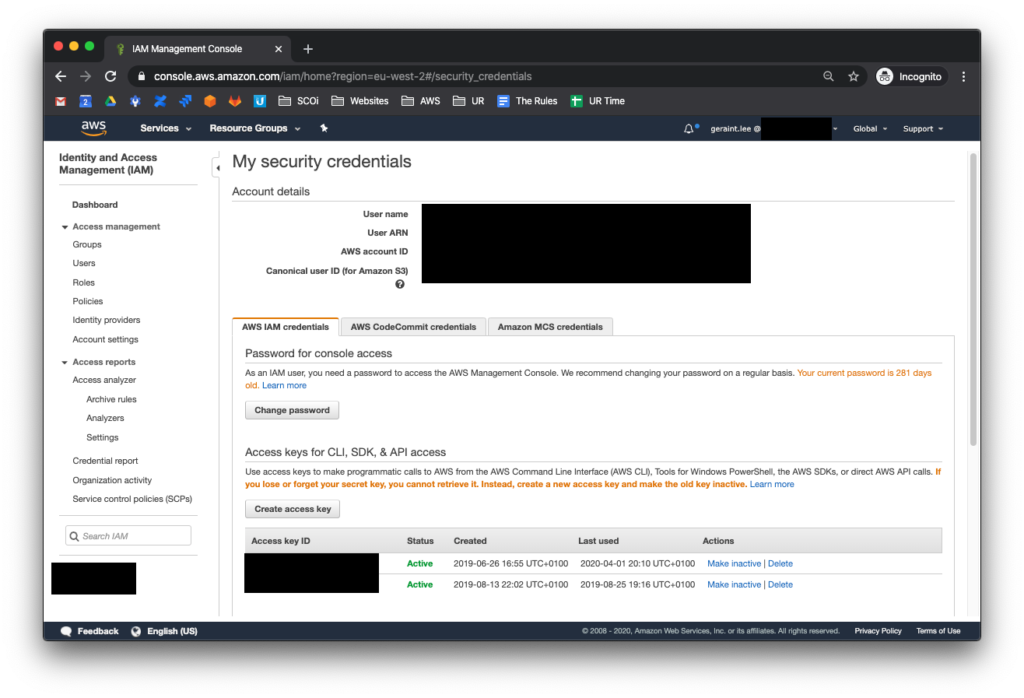Open the Terms of Use footer link
1024x698 pixels.
click(938, 631)
